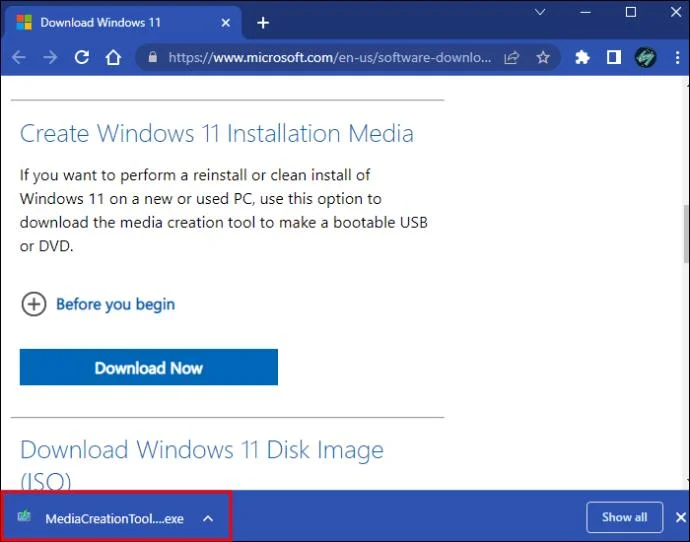The height and width of the screenshot is (542, 690).
Task: Go back to the previous page
Action: (x=19, y=57)
